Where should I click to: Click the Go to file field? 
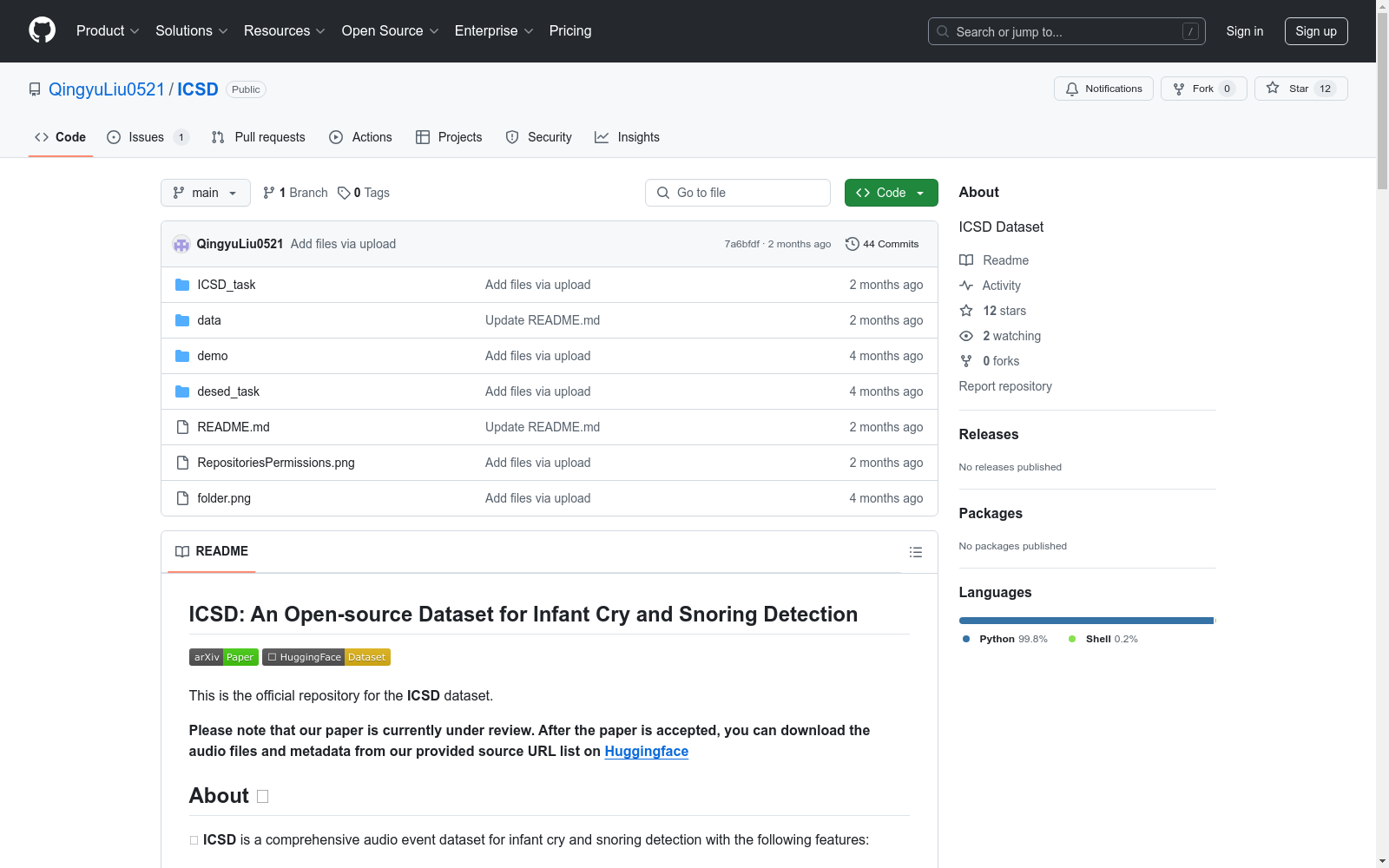click(x=738, y=193)
